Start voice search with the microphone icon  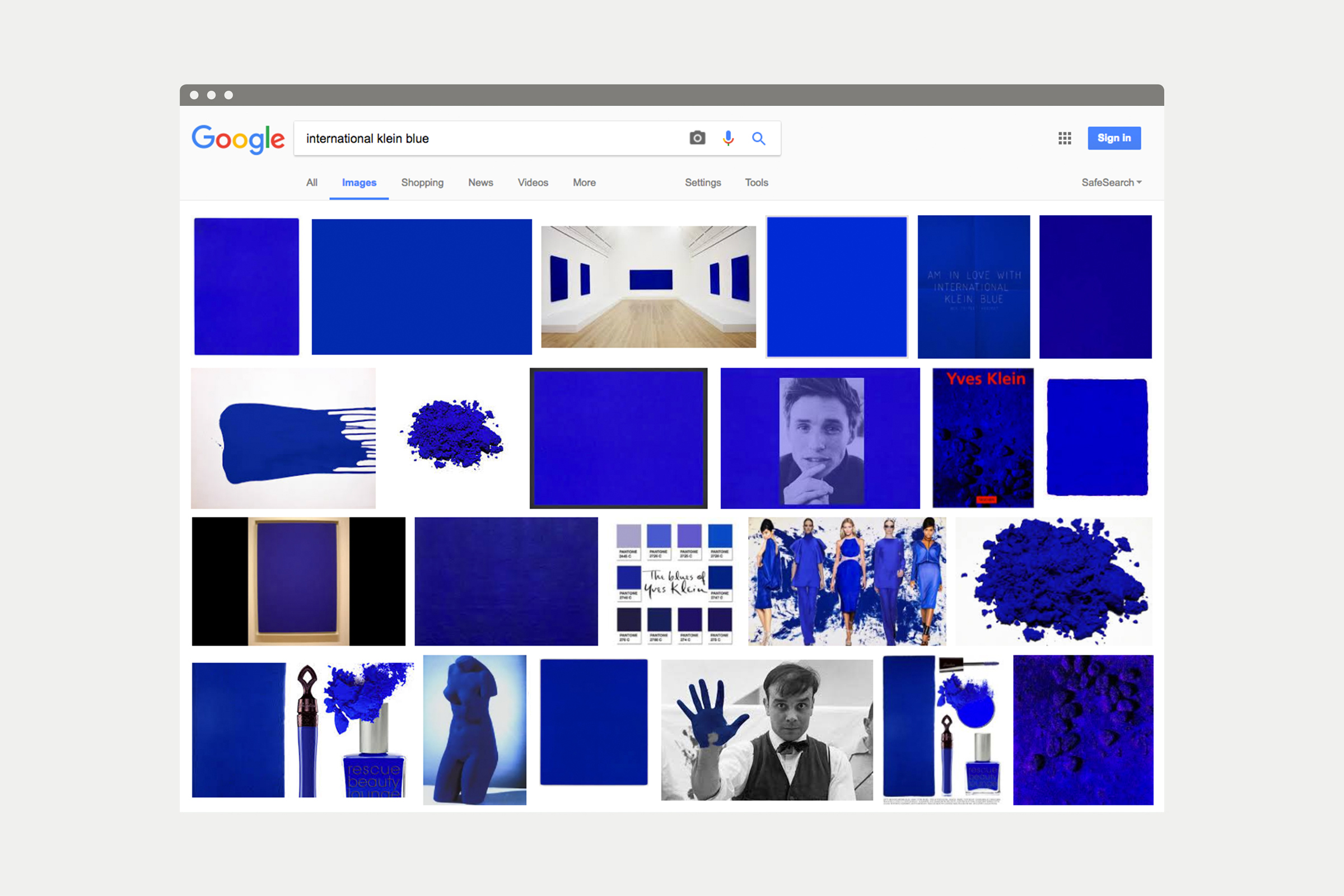coord(728,138)
